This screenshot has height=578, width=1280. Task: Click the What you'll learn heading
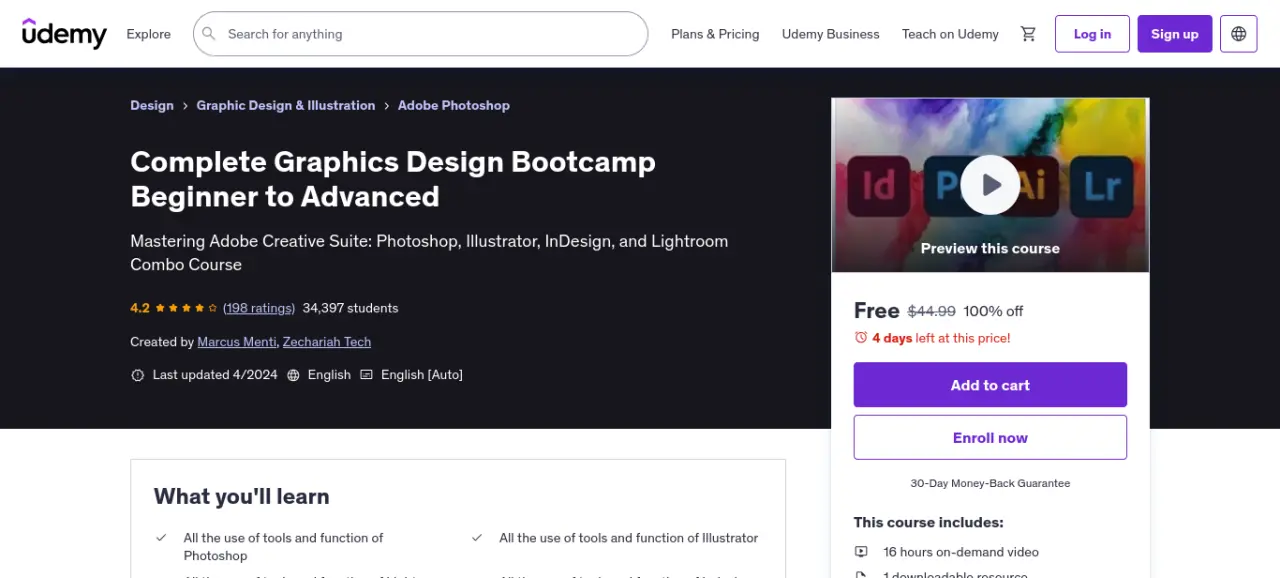click(x=241, y=496)
